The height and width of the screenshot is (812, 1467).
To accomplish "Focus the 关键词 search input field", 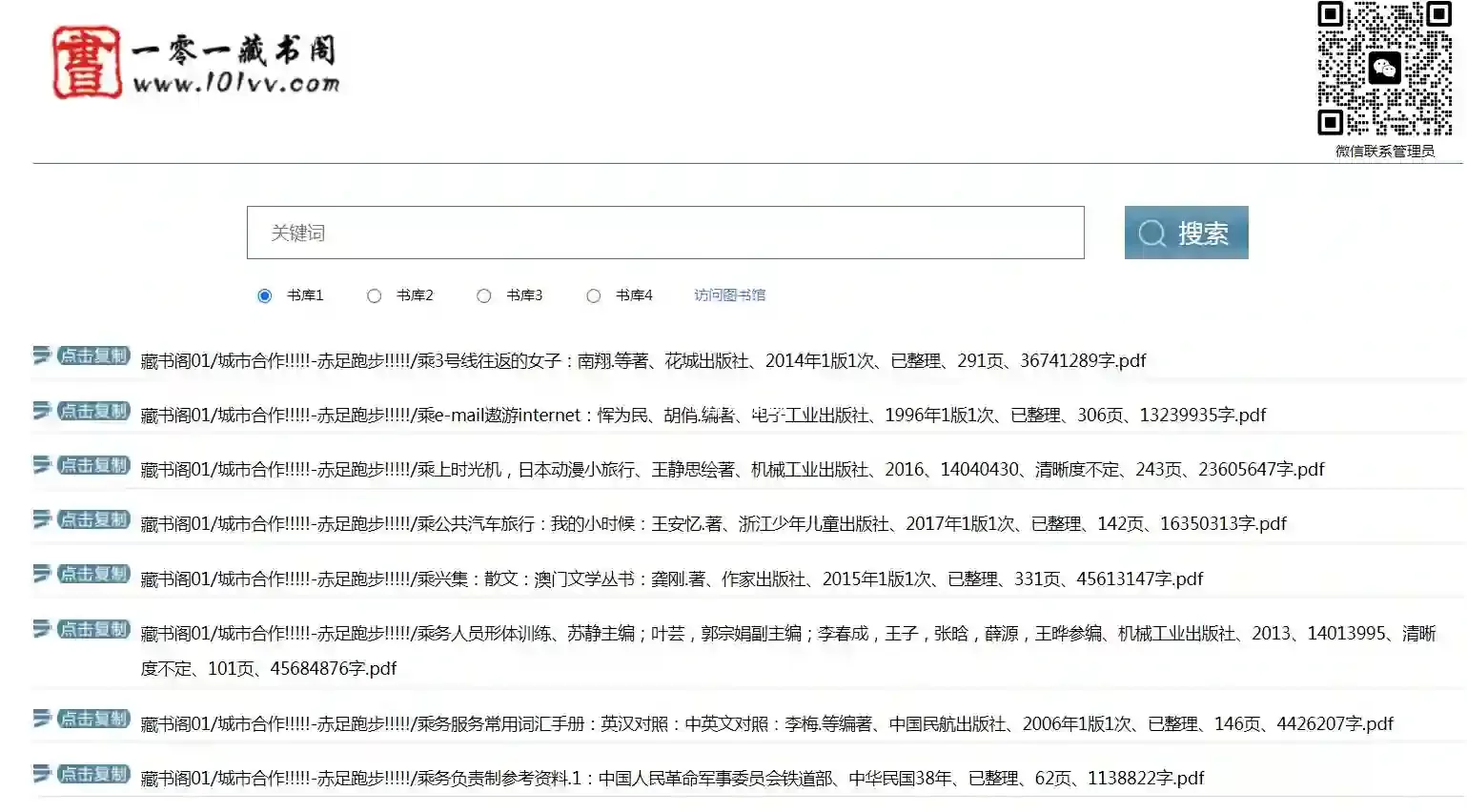I will [665, 233].
